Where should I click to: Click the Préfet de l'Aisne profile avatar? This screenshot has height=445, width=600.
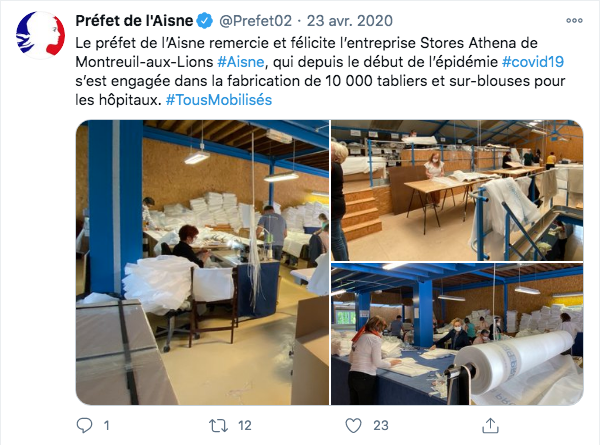pos(40,35)
